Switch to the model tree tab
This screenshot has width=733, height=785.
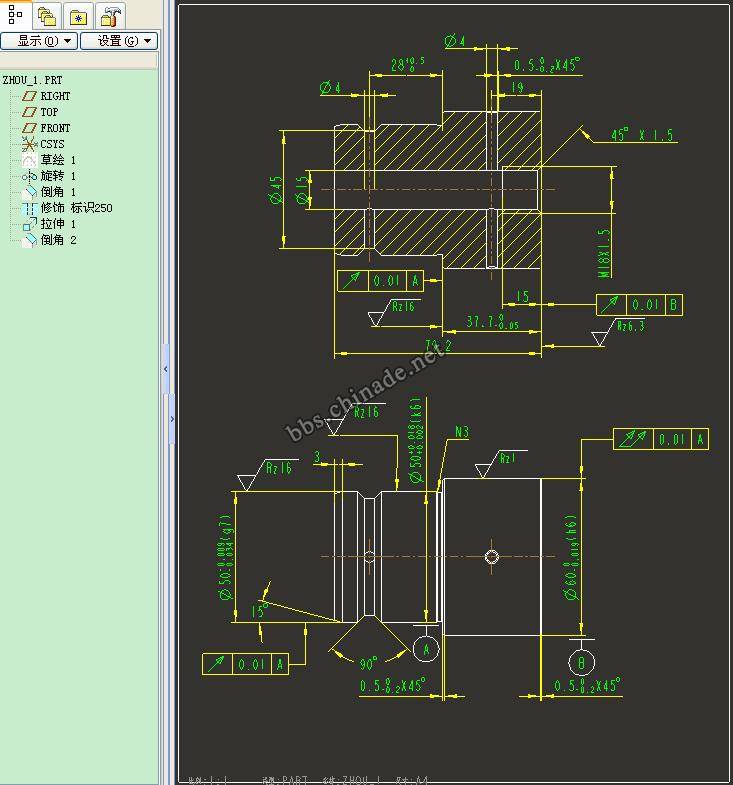(x=15, y=15)
